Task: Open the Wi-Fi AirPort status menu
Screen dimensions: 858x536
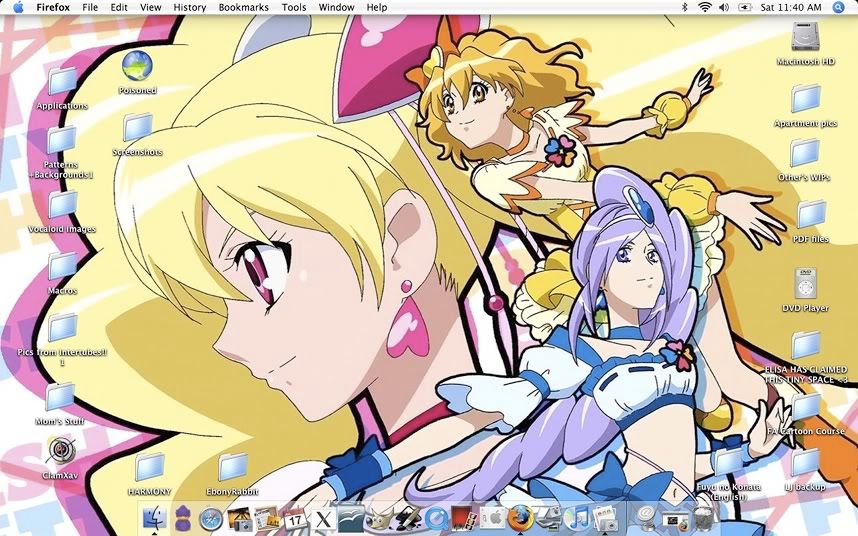Action: pos(705,7)
